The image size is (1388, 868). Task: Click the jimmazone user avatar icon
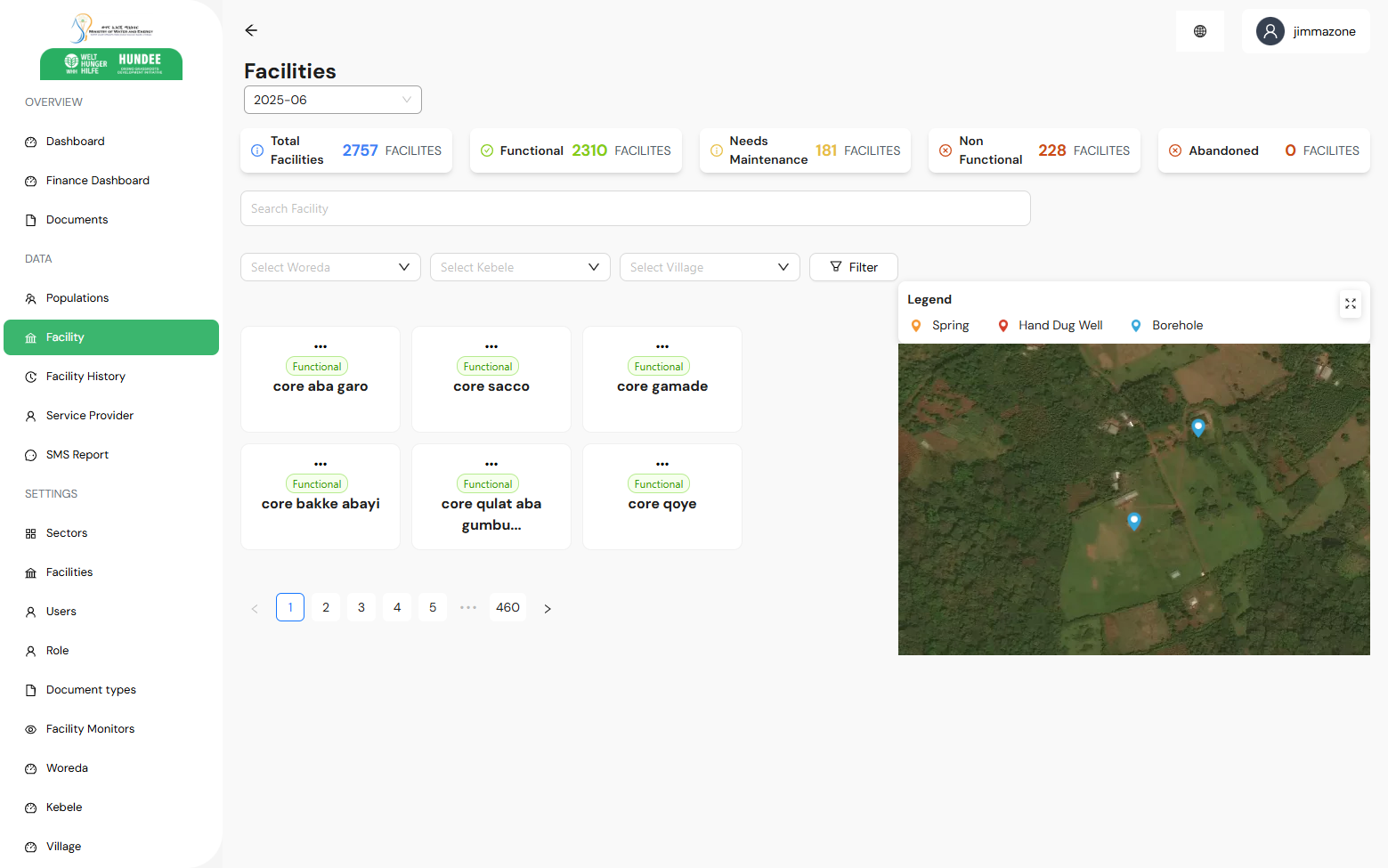point(1270,31)
